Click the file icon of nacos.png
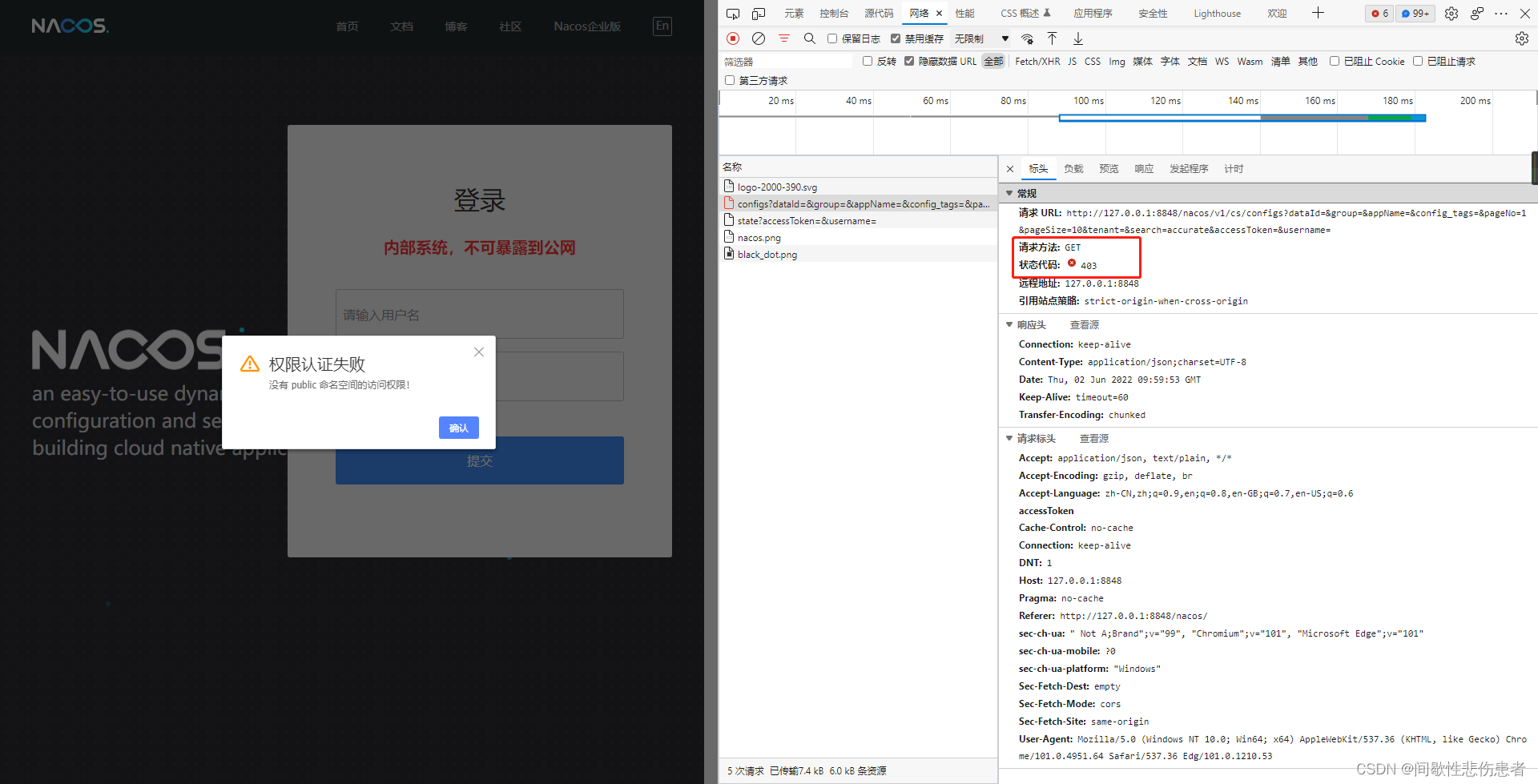The width and height of the screenshot is (1538, 784). (729, 237)
